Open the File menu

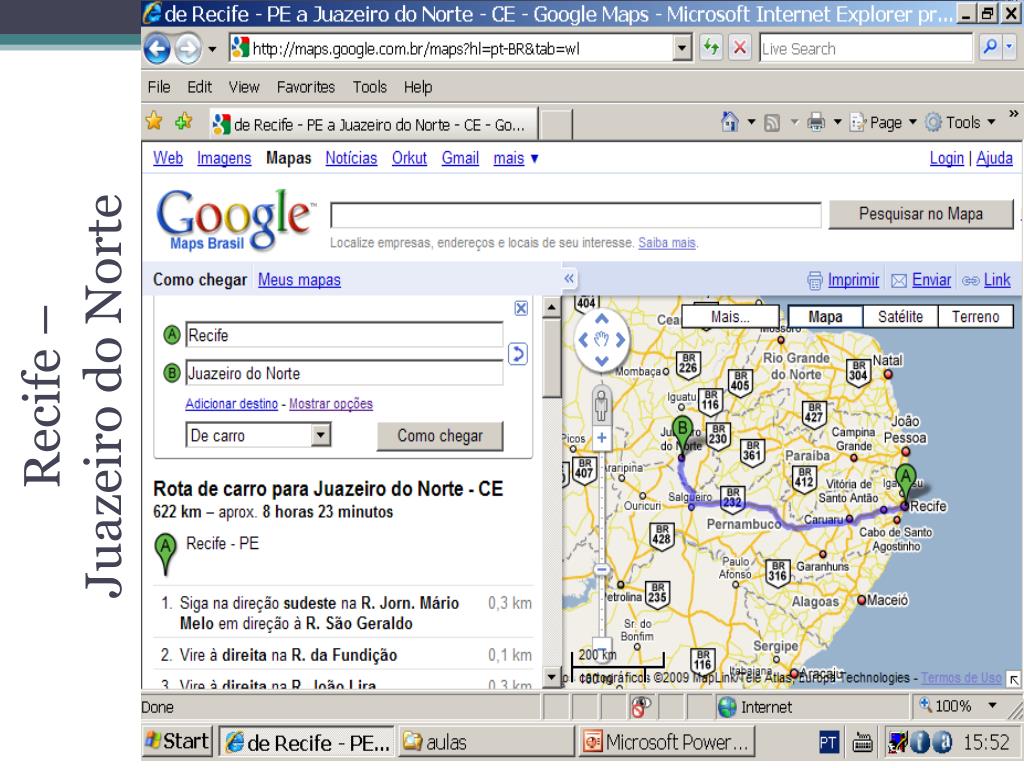click(x=159, y=87)
